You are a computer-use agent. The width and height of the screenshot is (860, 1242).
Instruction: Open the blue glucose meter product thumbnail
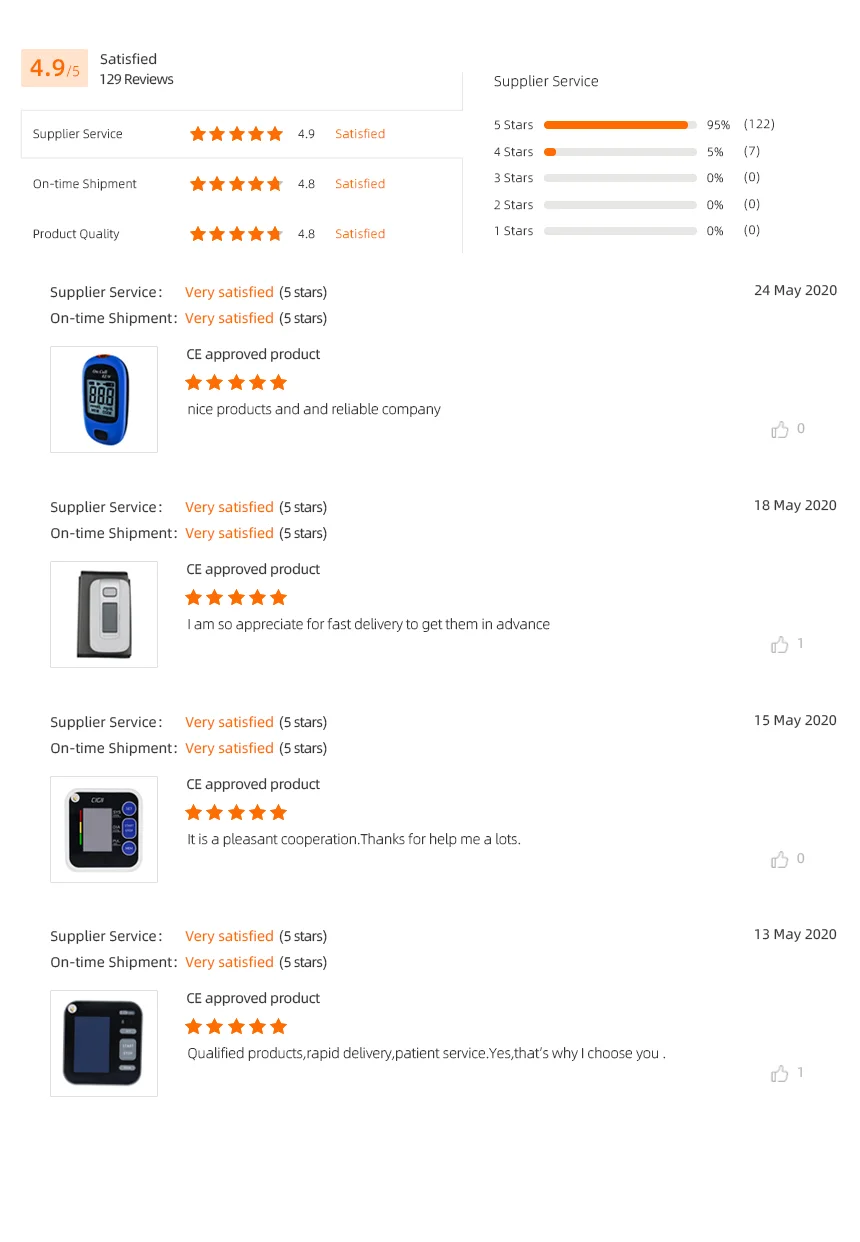[104, 399]
